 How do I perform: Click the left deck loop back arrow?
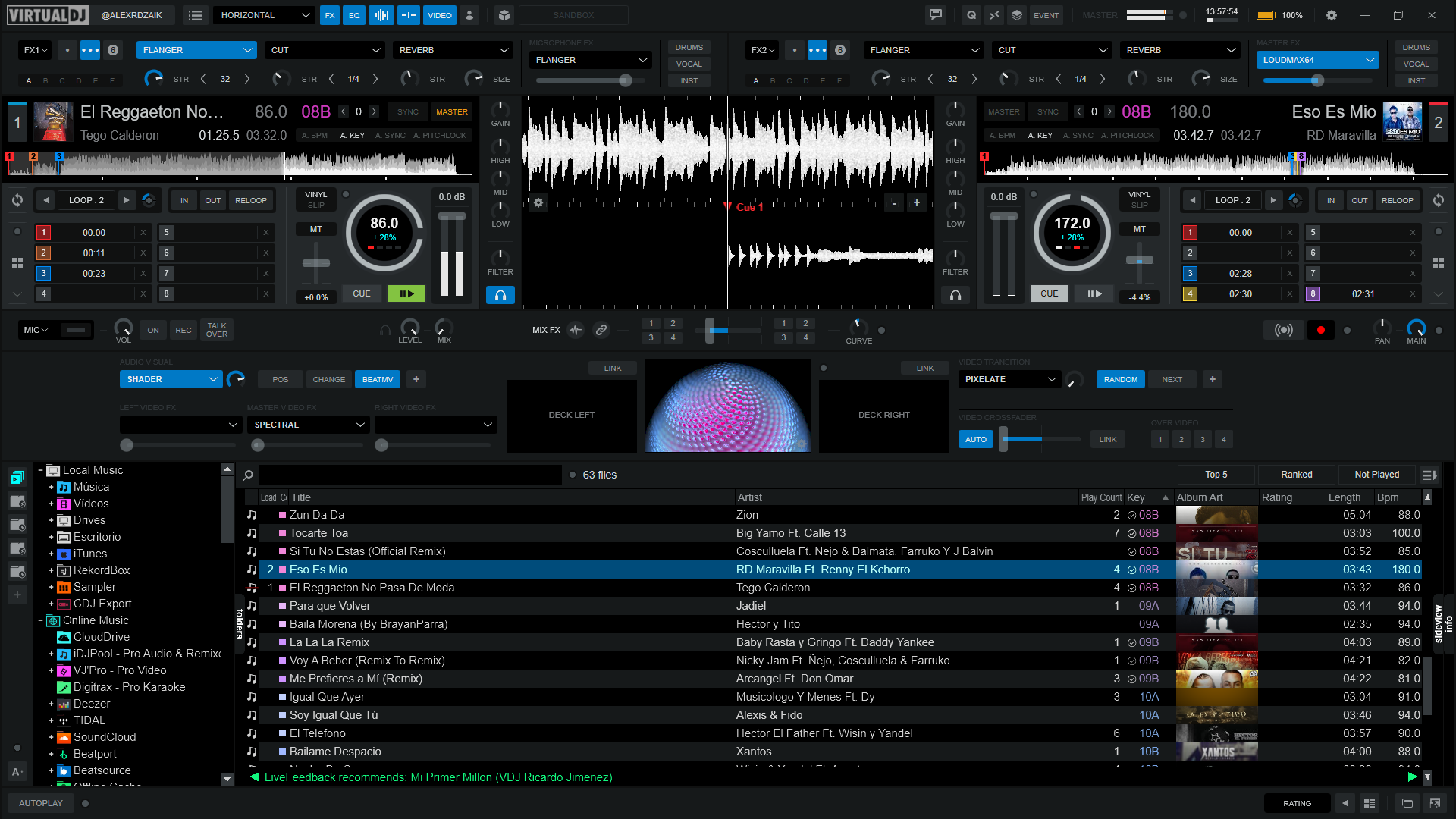point(46,200)
